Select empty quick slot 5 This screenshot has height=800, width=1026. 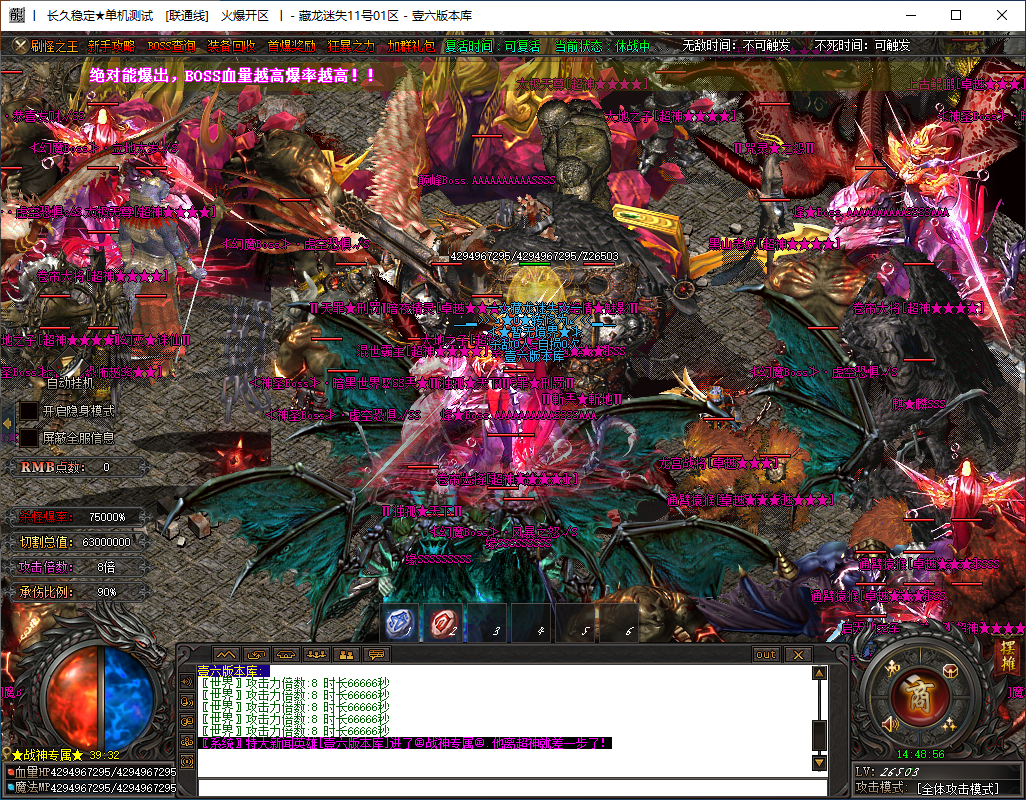click(x=575, y=622)
